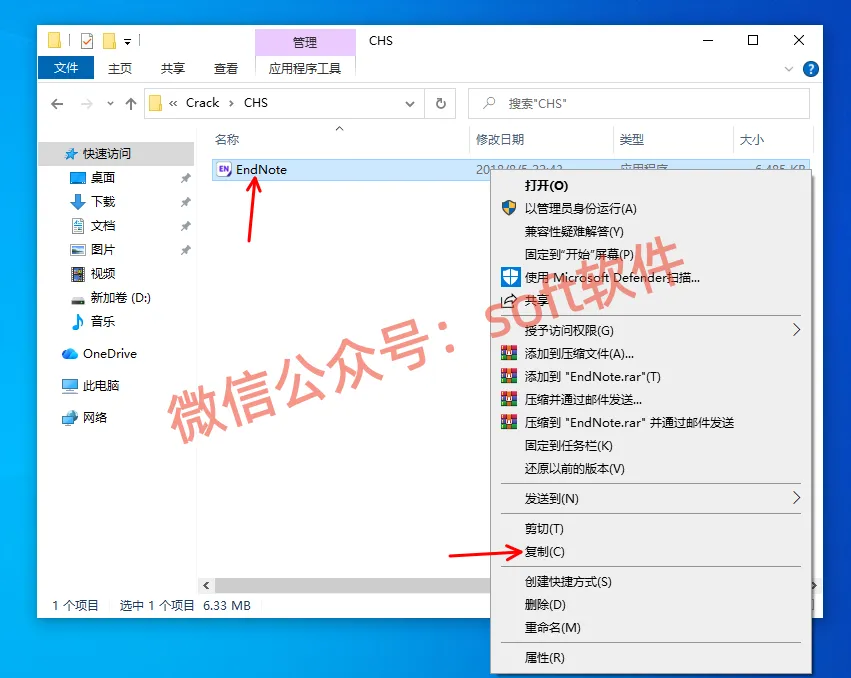Viewport: 851px width, 678px height.
Task: Switch to the 主页 ribbon tab
Action: 120,68
